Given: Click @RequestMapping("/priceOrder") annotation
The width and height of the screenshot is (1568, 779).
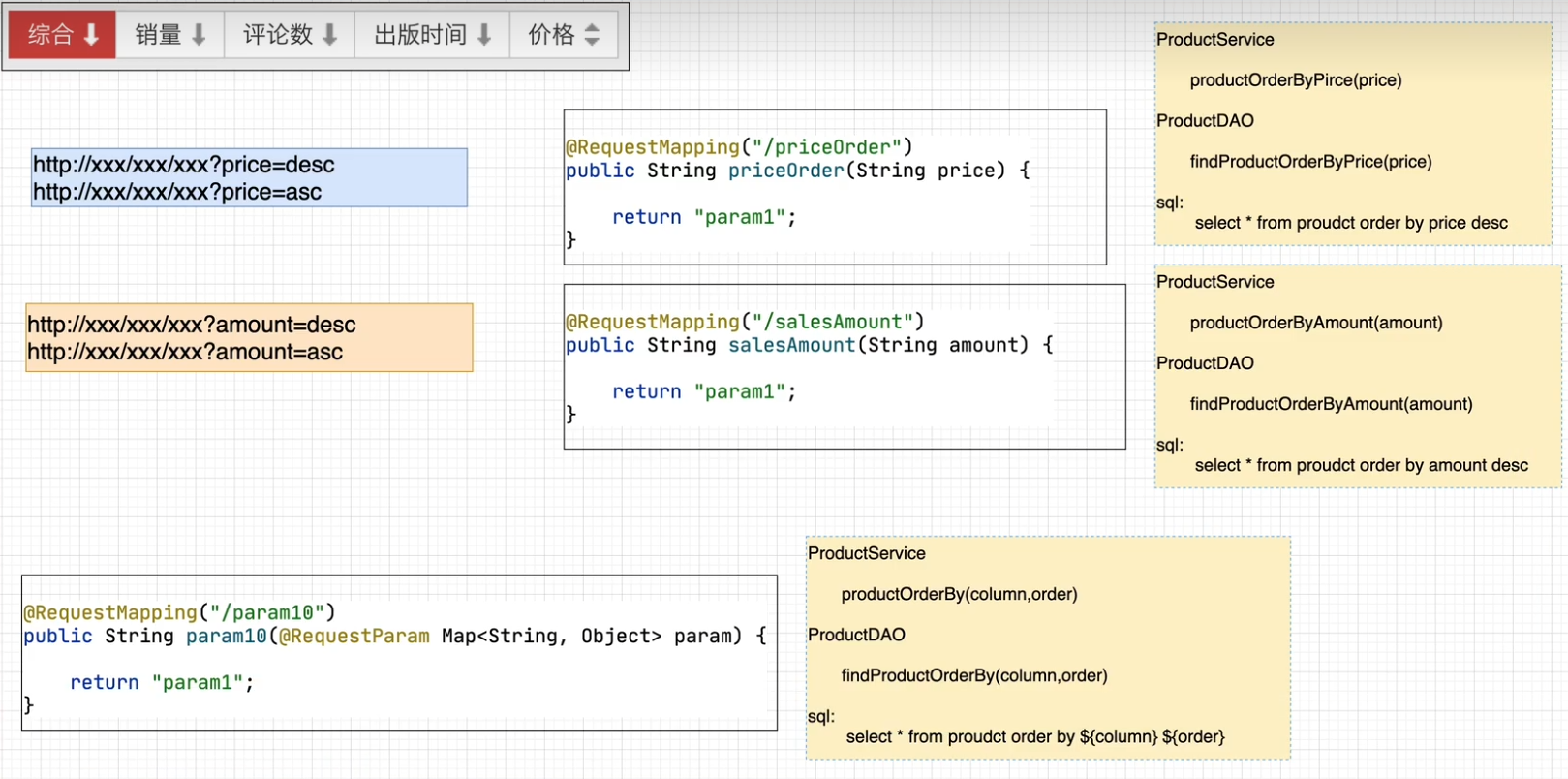Looking at the screenshot, I should (x=739, y=147).
